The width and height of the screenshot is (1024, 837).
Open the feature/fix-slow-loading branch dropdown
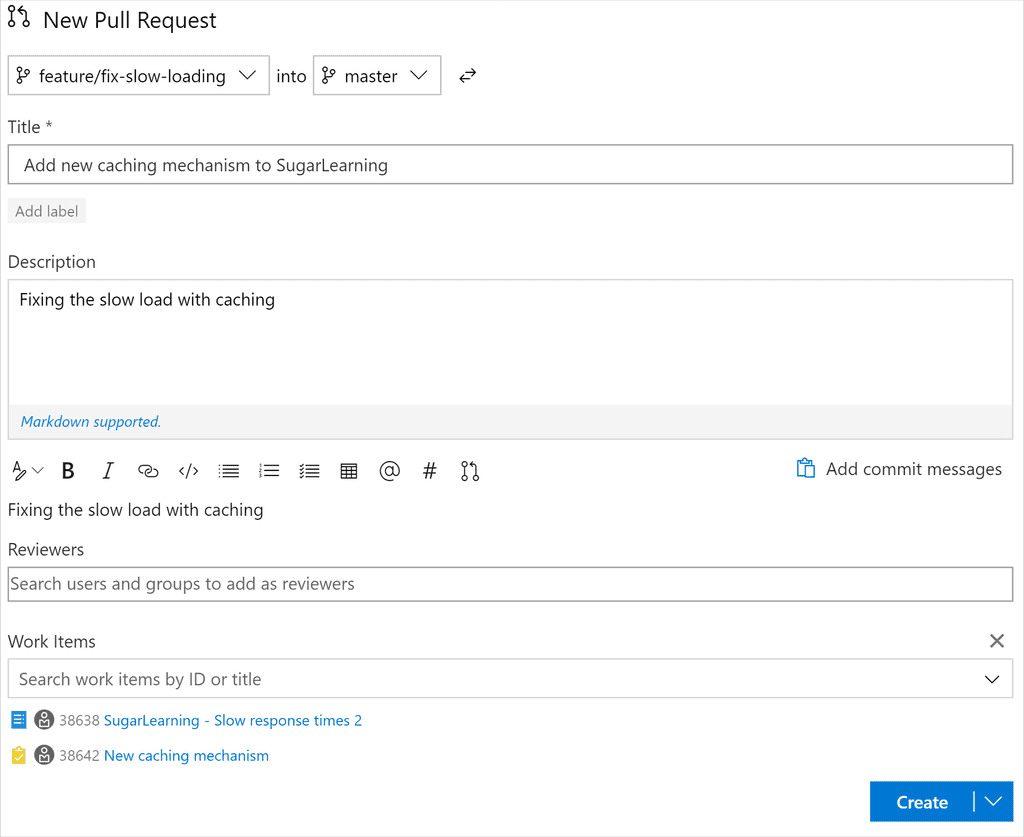247,75
